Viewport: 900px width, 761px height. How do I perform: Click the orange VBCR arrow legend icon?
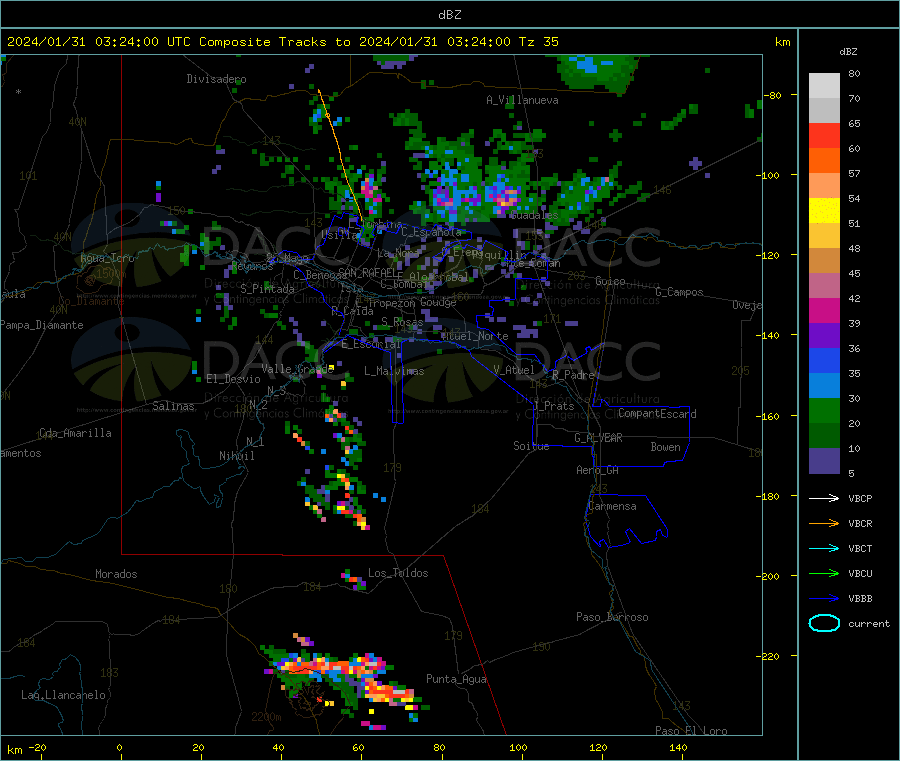point(824,523)
